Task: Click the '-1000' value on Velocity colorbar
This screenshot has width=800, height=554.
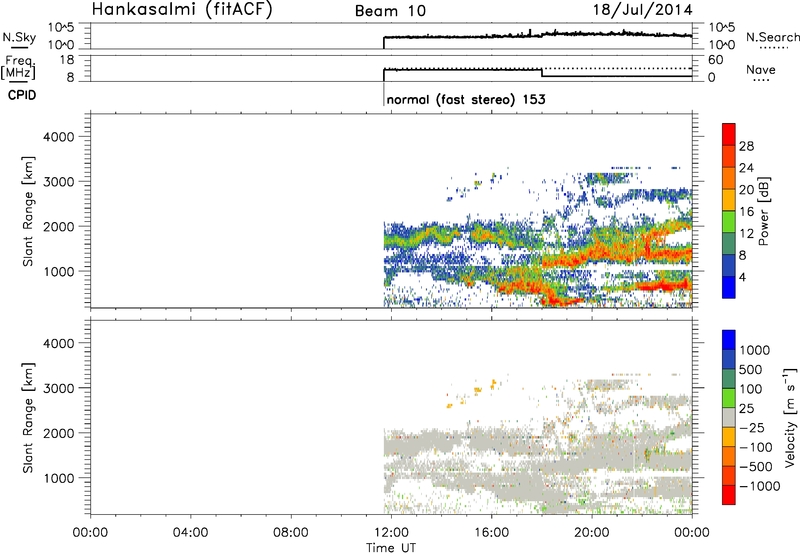Action: click(759, 486)
